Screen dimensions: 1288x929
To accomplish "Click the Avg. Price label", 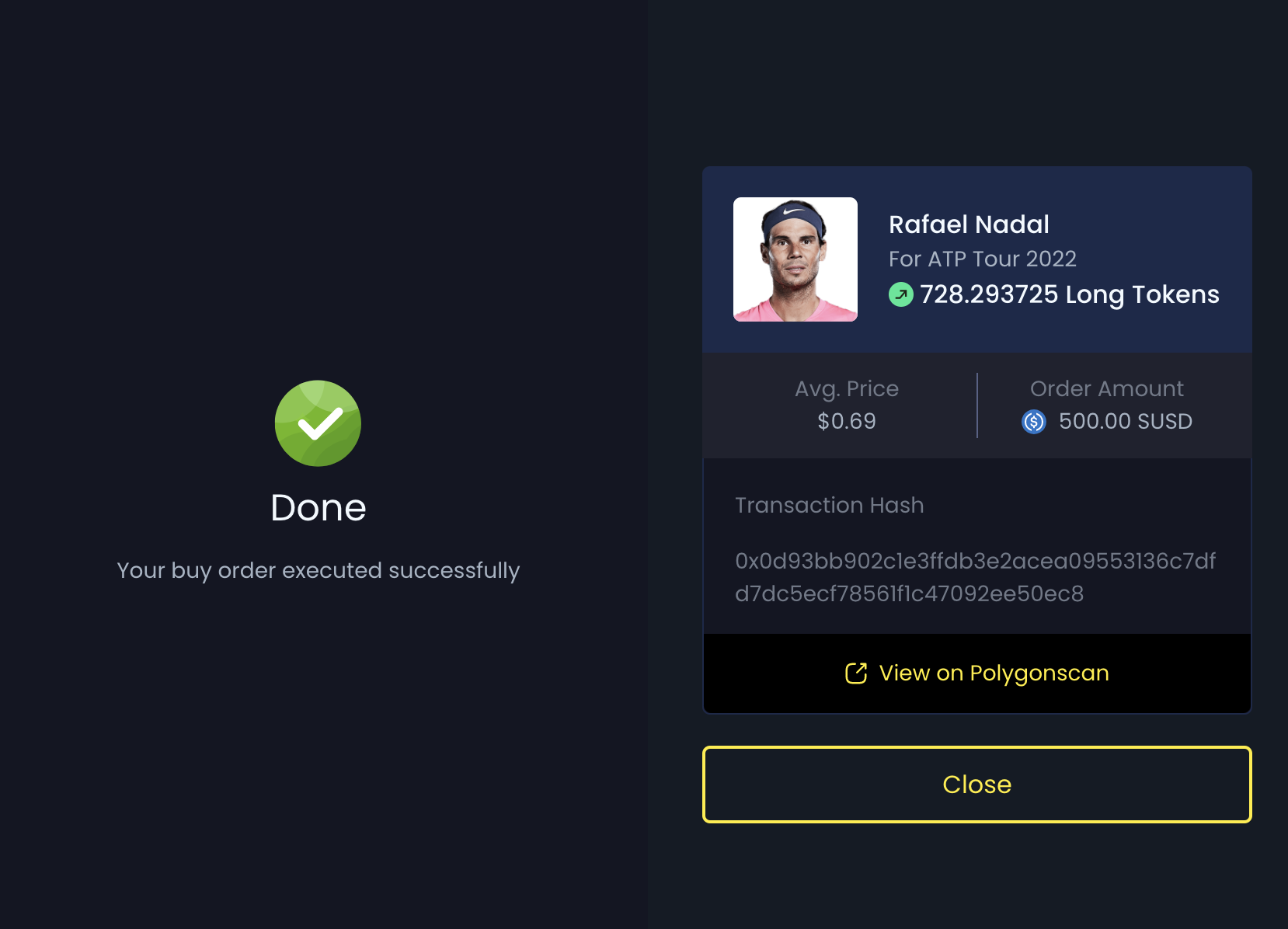I will [x=847, y=388].
